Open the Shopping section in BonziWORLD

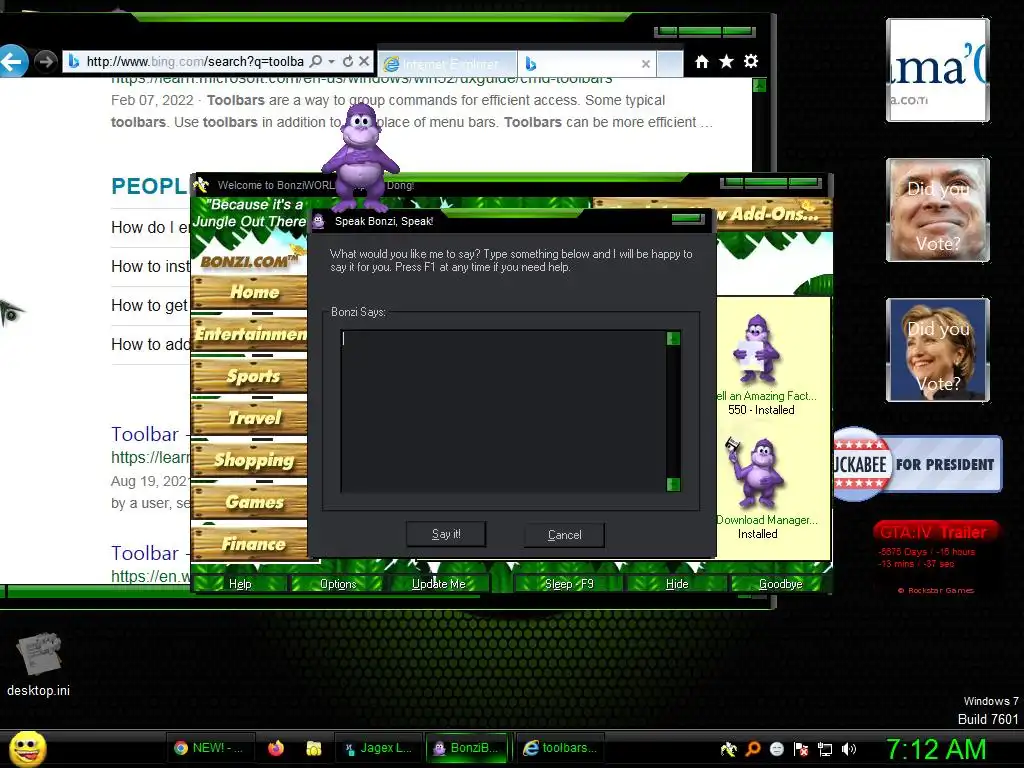(250, 460)
